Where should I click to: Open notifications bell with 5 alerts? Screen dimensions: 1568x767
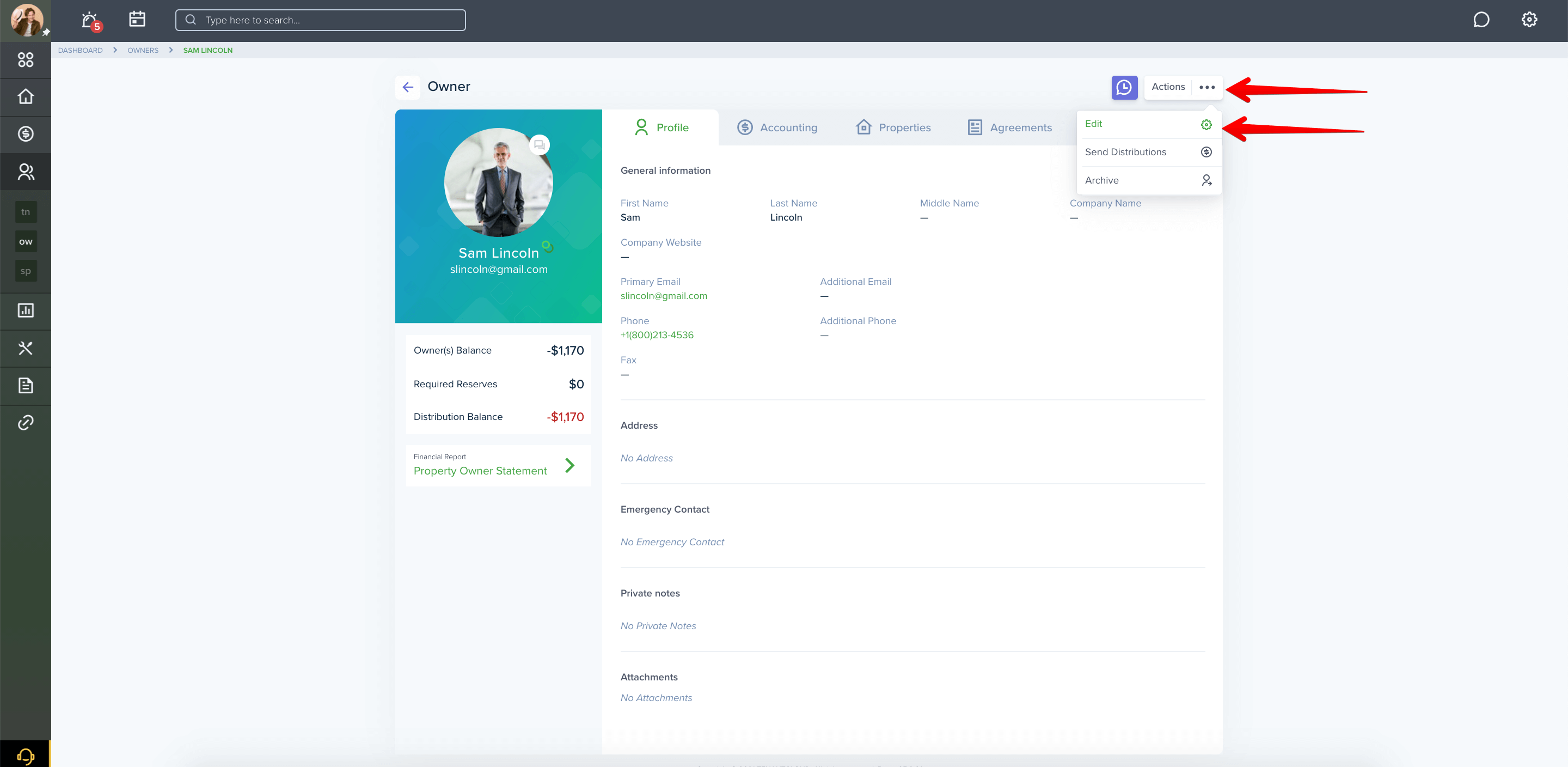pos(91,21)
